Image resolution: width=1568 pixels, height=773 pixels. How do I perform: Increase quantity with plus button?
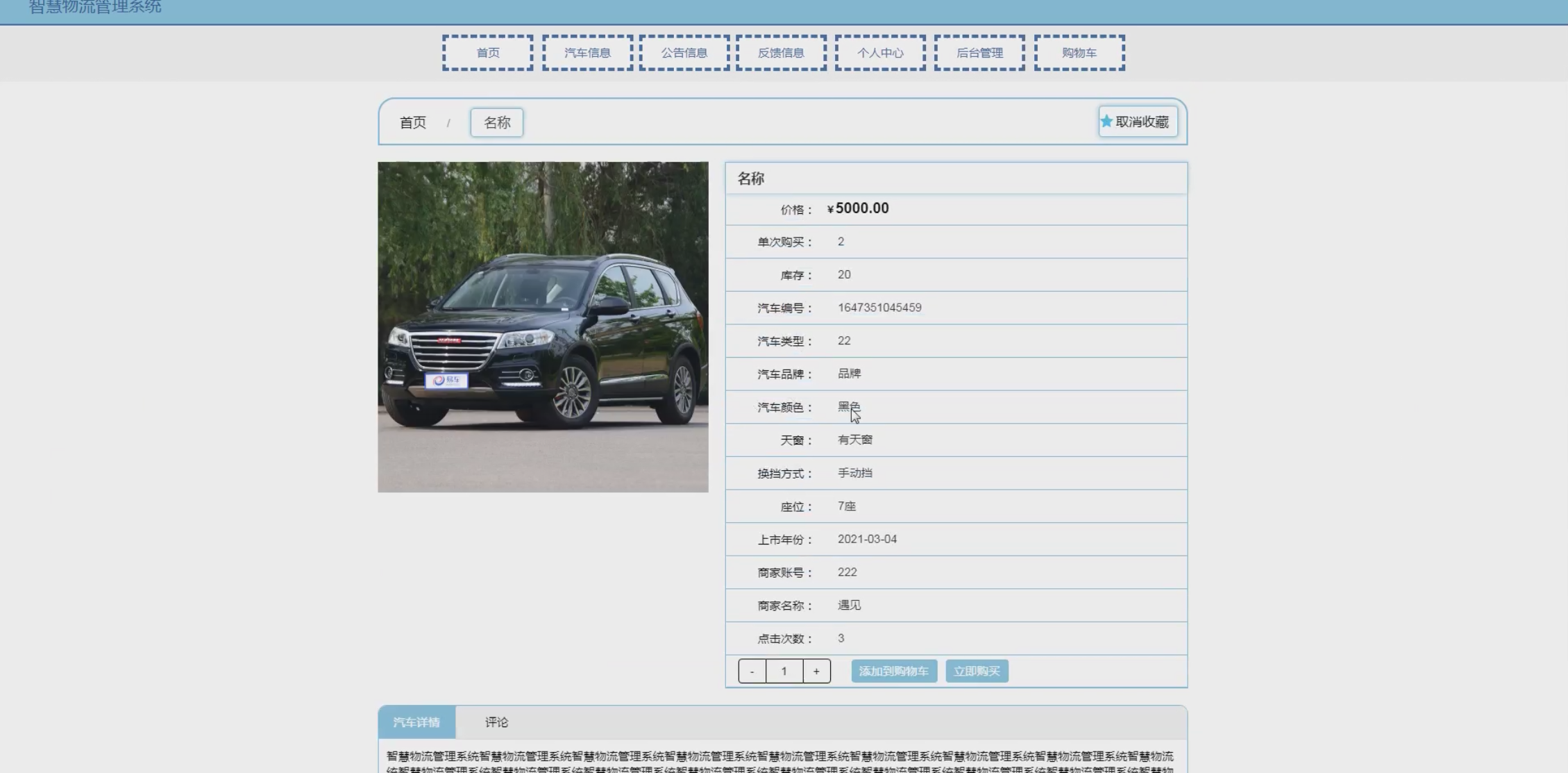pos(816,671)
